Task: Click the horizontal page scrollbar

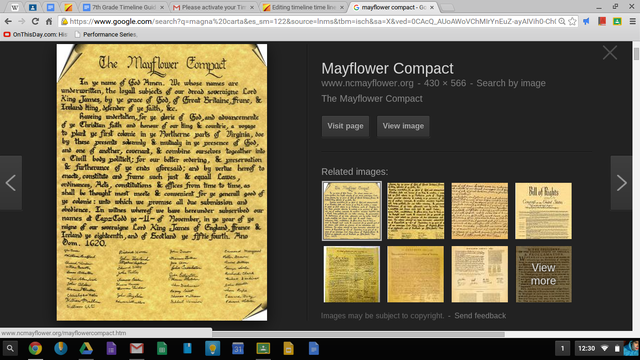Action: (358, 334)
